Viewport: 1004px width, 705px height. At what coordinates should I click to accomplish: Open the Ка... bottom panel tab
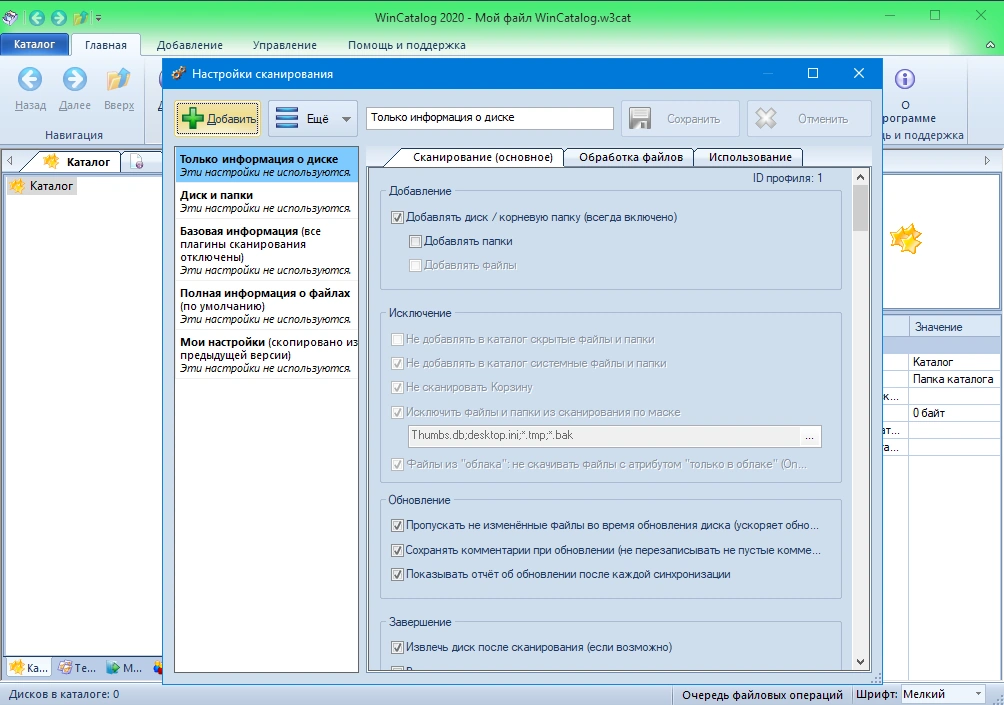coord(29,668)
